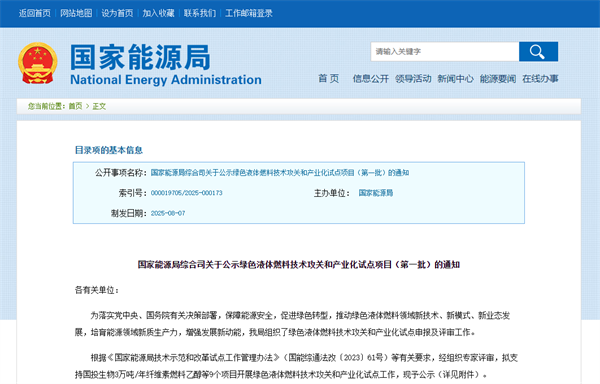Click 首页 in the breadcrumb
The image size is (600, 384).
pyautogui.click(x=75, y=106)
